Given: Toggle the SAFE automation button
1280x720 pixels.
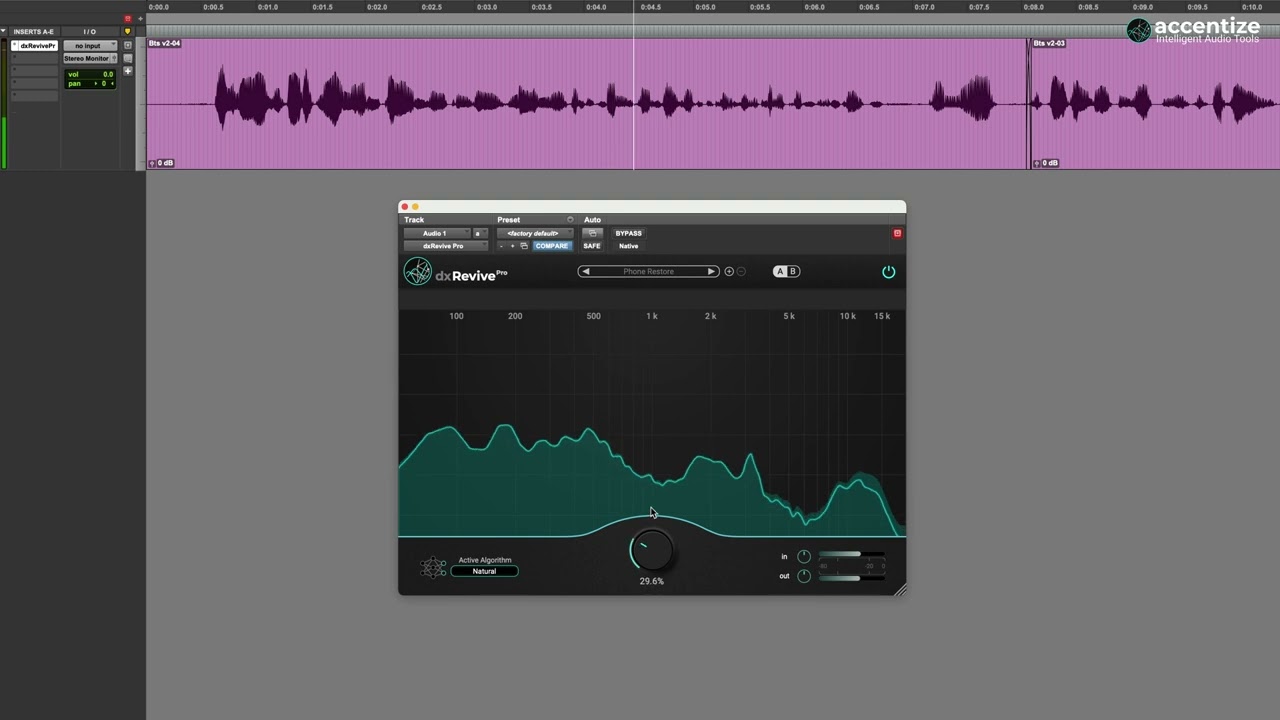Looking at the screenshot, I should coord(592,246).
